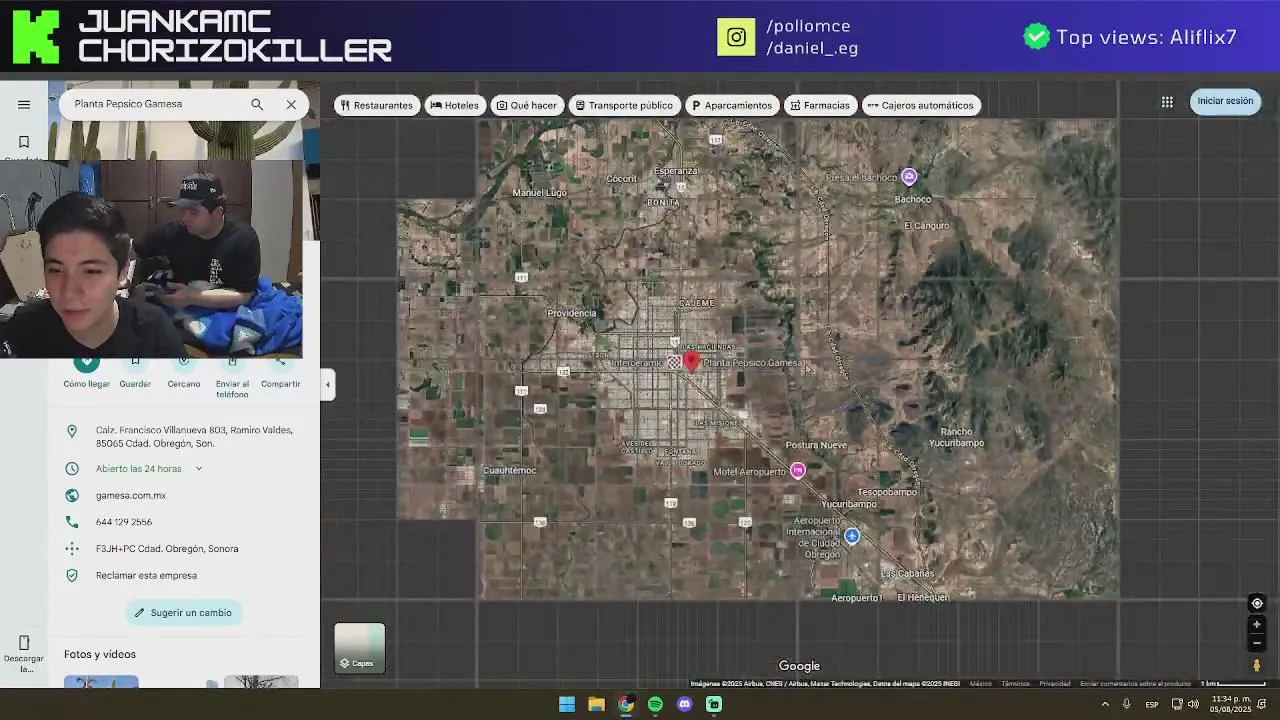
Task: Zoom out on the map with minus button
Action: (1257, 643)
